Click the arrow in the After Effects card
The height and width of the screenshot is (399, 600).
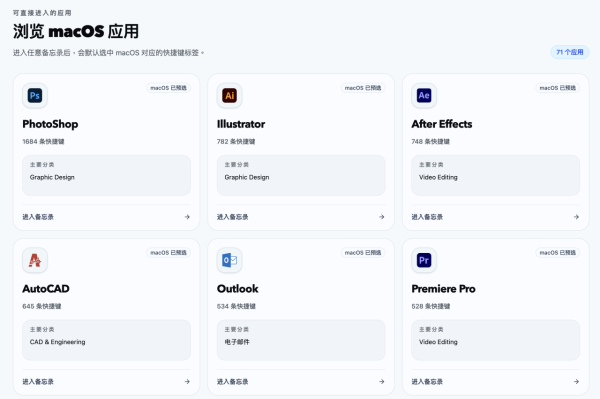coord(576,217)
